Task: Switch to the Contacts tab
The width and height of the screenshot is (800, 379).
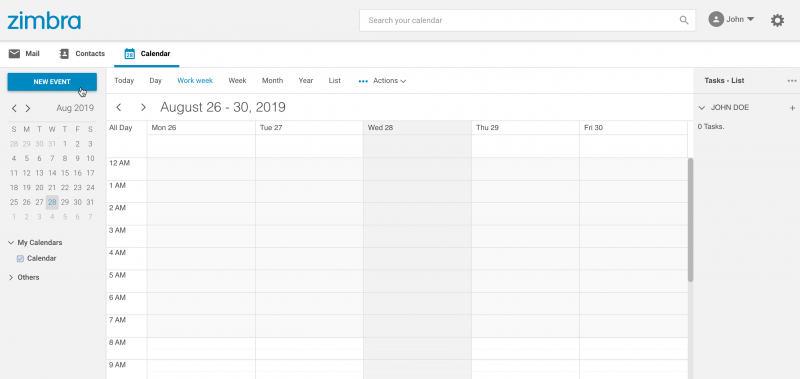Action: pyautogui.click(x=82, y=54)
